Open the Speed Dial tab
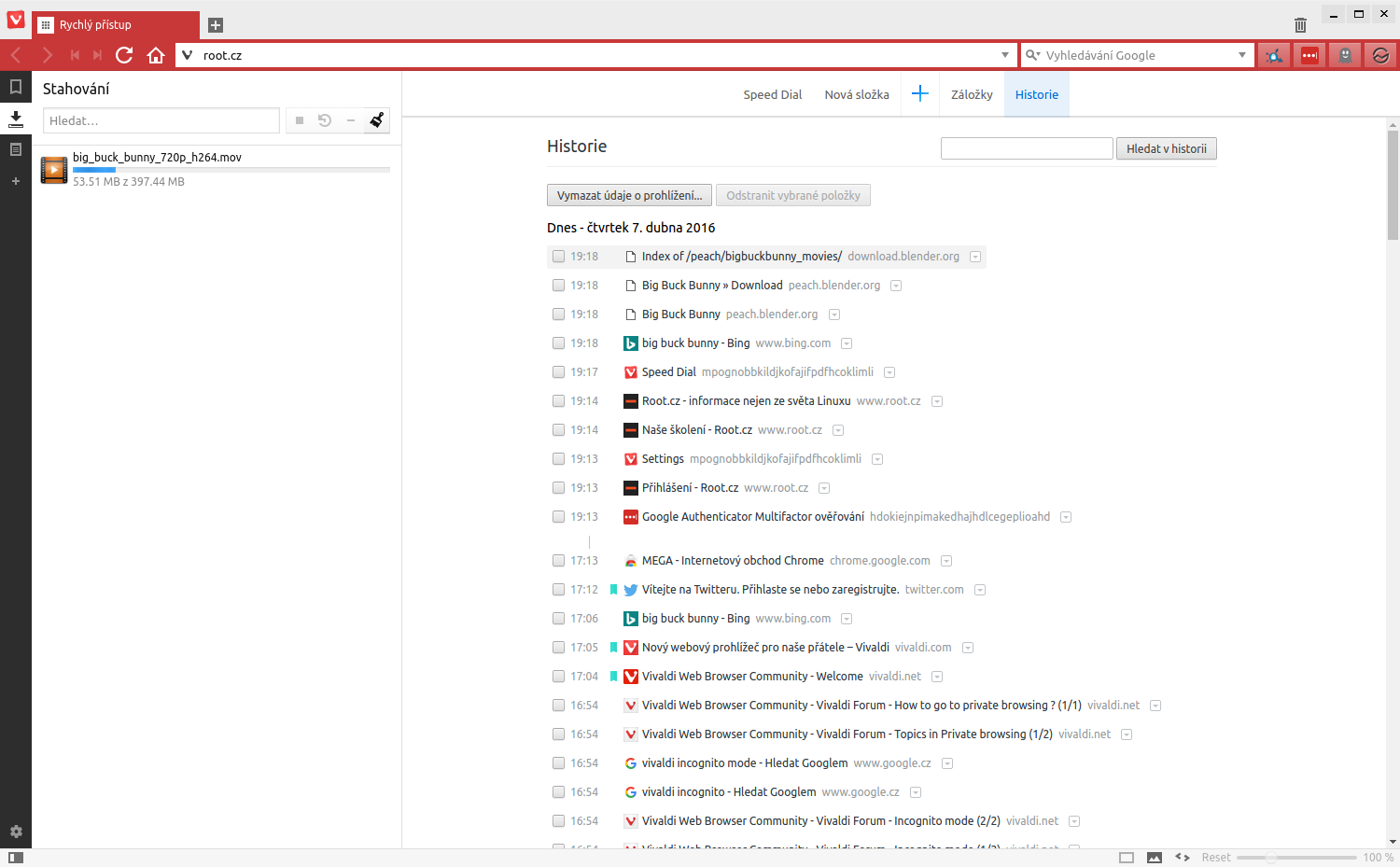 [772, 94]
